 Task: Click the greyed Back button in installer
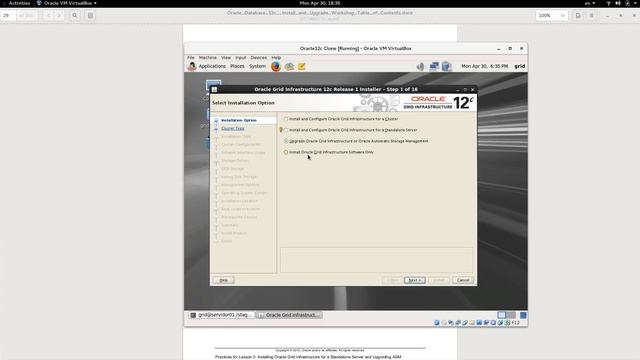pyautogui.click(x=393, y=280)
